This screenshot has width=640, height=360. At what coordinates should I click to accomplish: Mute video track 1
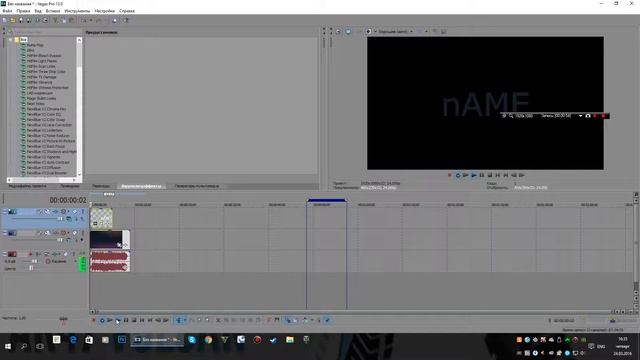[x=75, y=211]
